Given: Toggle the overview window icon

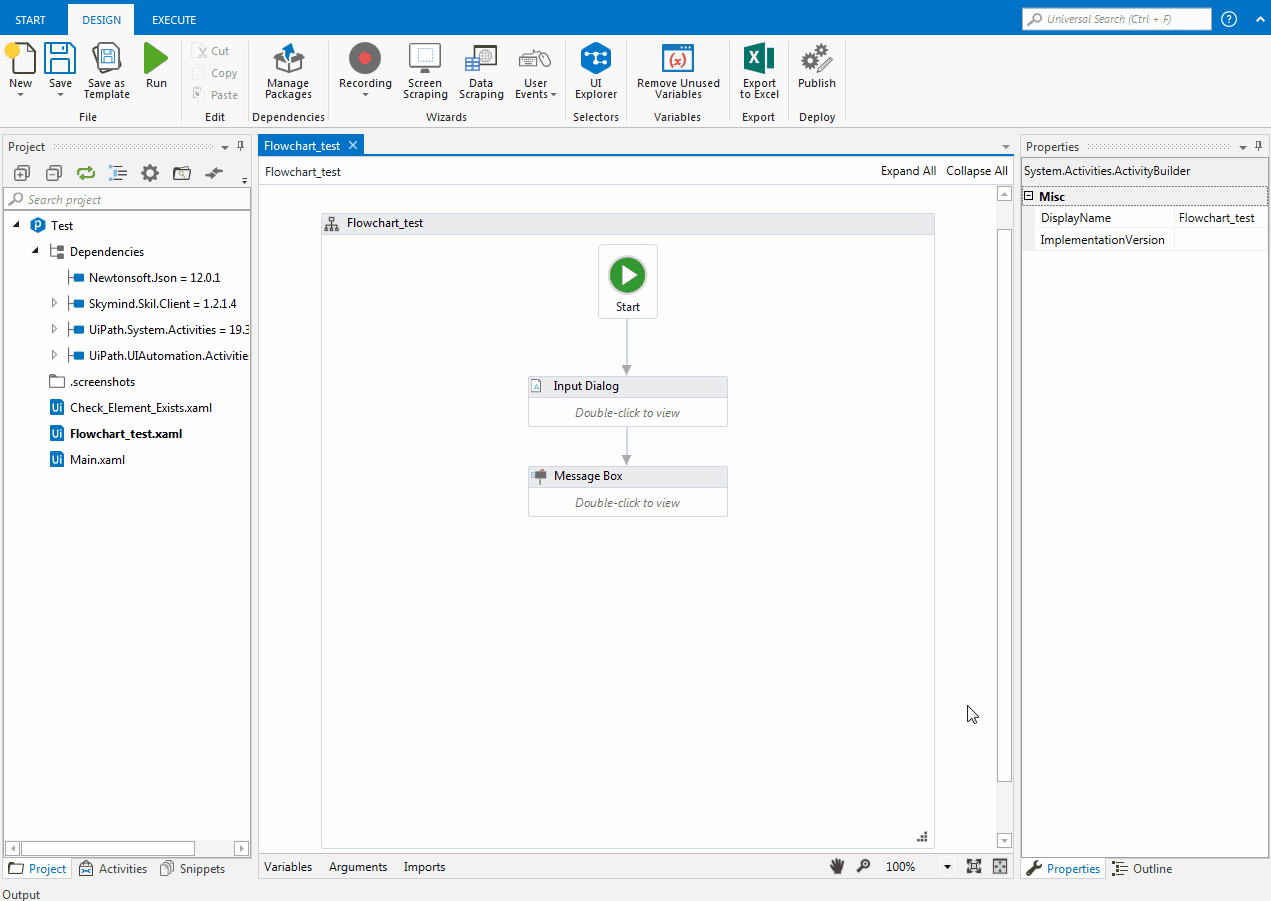Looking at the screenshot, I should click(1000, 867).
